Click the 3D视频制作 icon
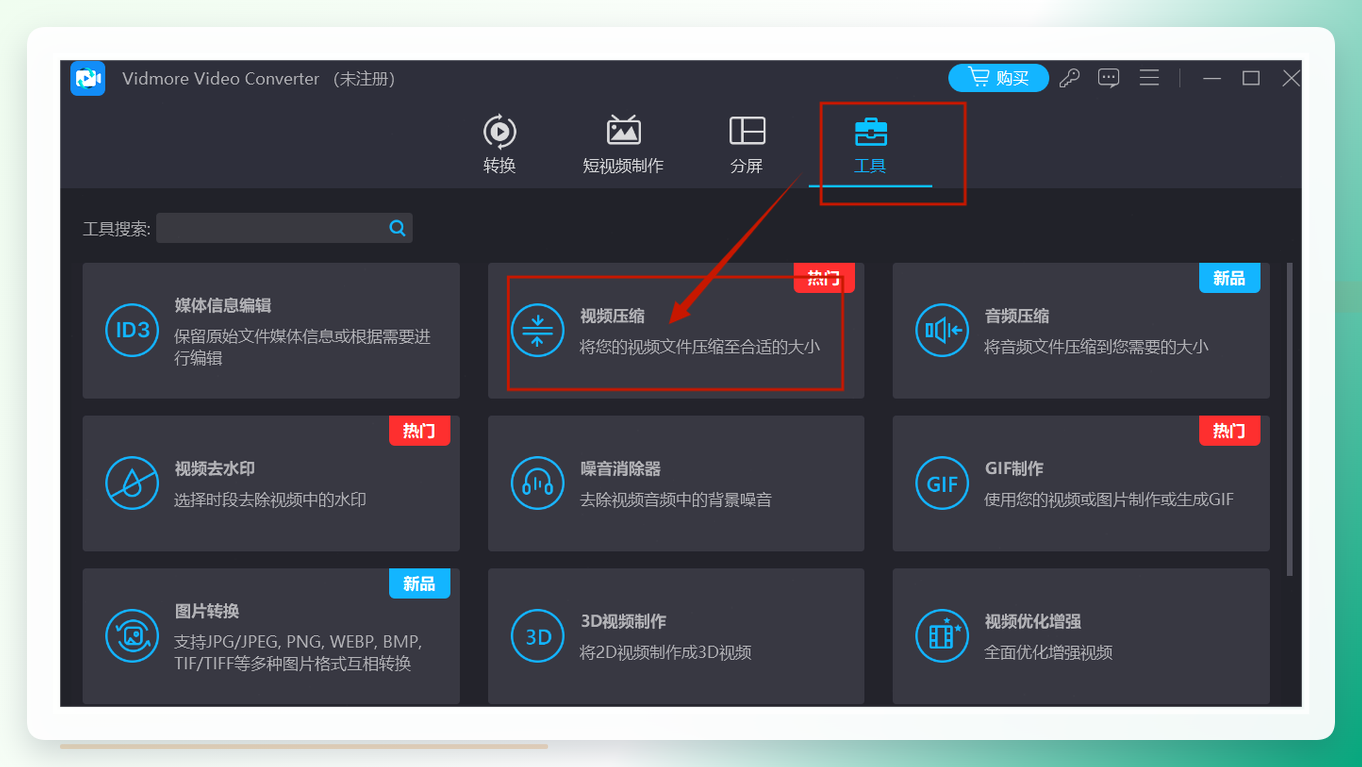The image size is (1362, 767). pos(538,636)
